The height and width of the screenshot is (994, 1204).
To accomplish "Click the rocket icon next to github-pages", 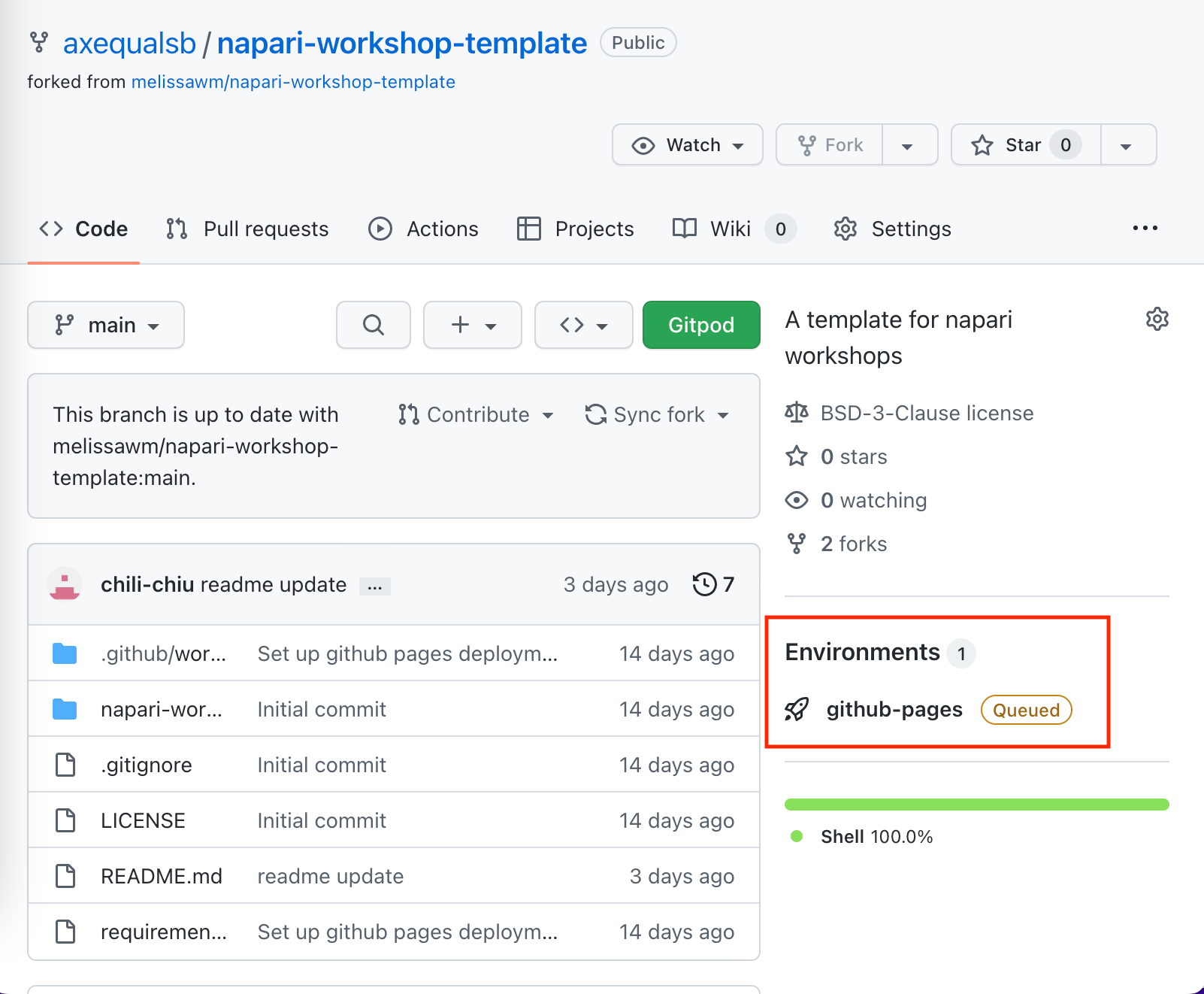I will tap(798, 709).
